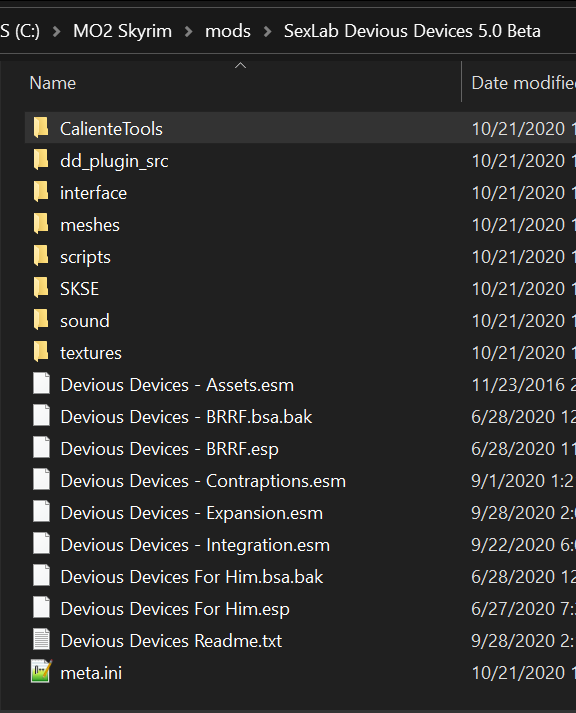
Task: Select the interface folder icon
Action: (x=41, y=192)
